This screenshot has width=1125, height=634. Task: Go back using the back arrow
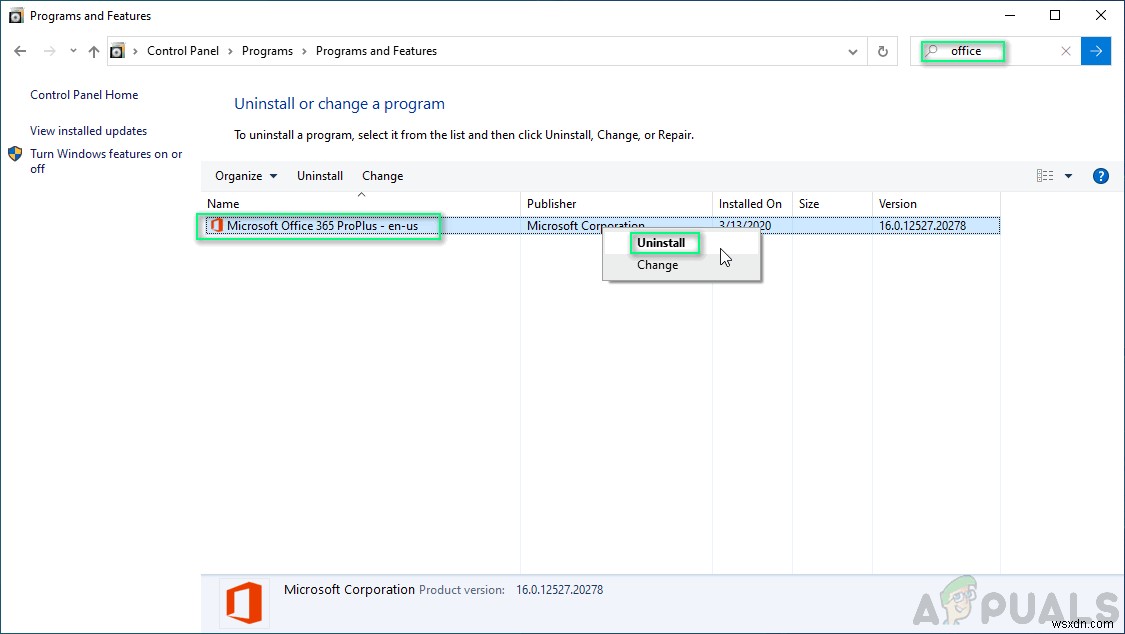pyautogui.click(x=20, y=51)
